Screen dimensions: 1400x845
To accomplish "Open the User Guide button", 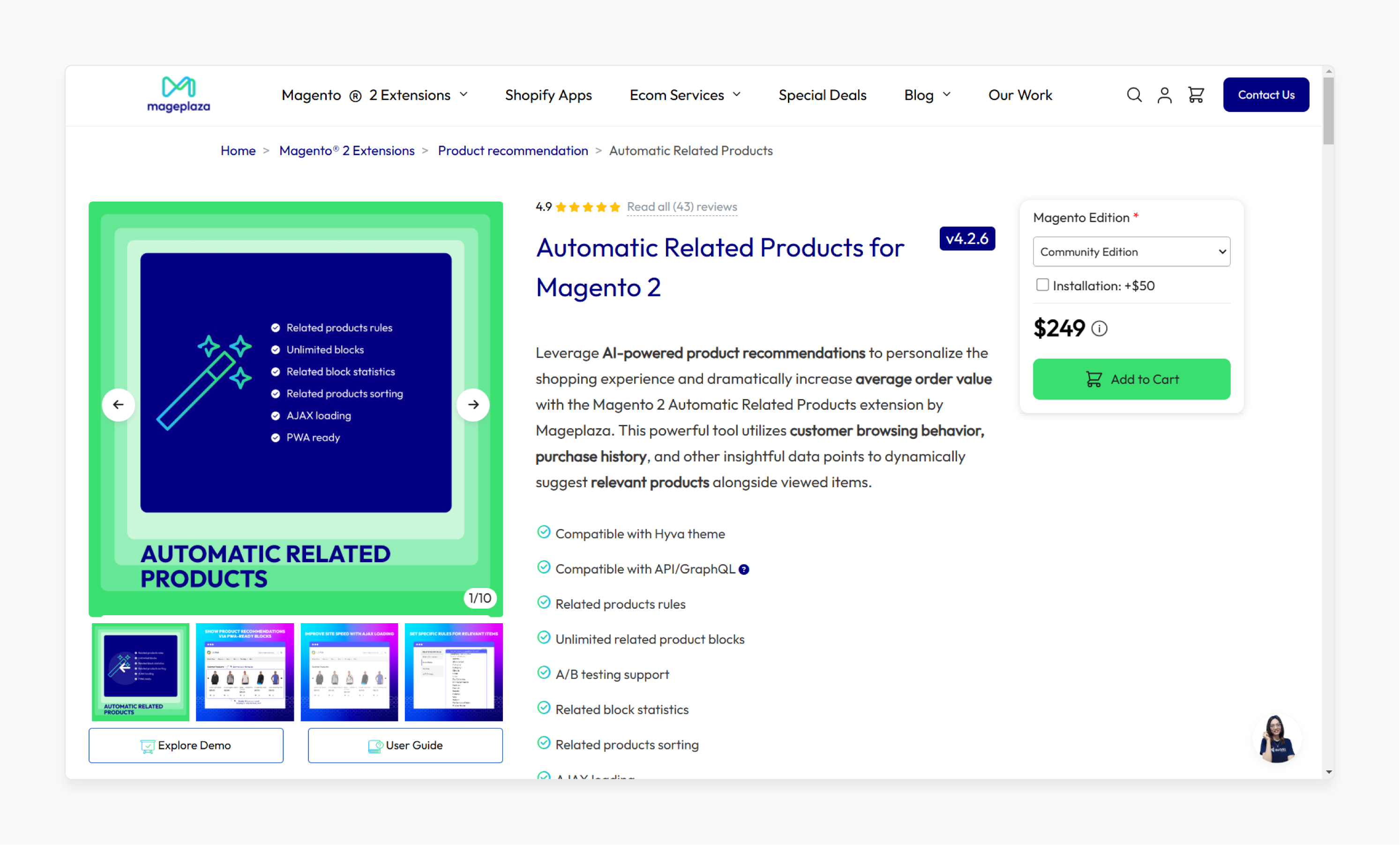I will (405, 746).
